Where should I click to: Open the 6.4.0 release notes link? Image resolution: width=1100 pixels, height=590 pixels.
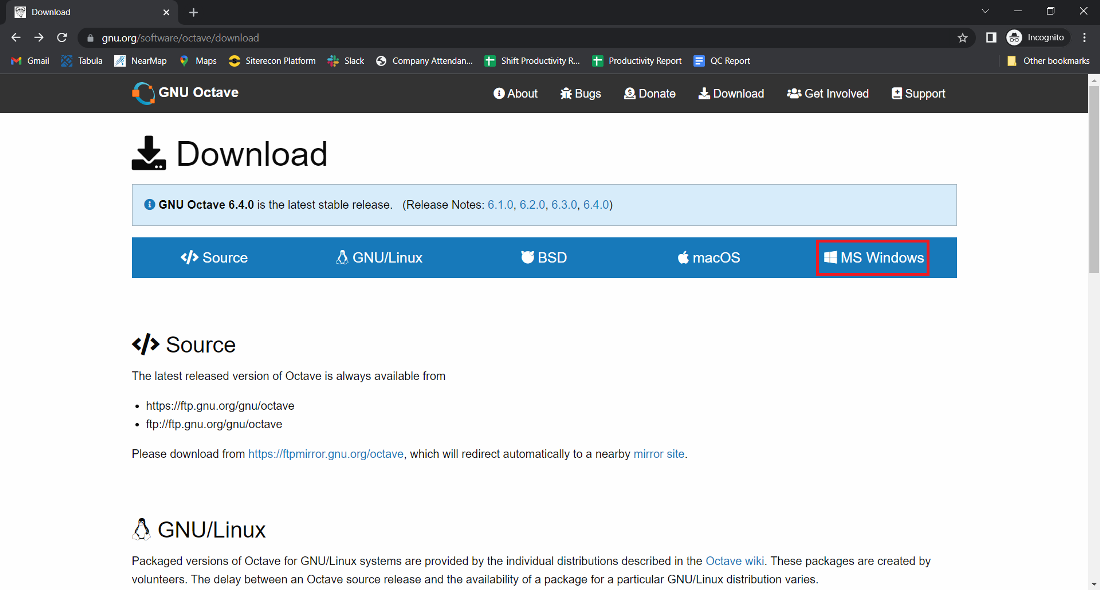(x=596, y=205)
